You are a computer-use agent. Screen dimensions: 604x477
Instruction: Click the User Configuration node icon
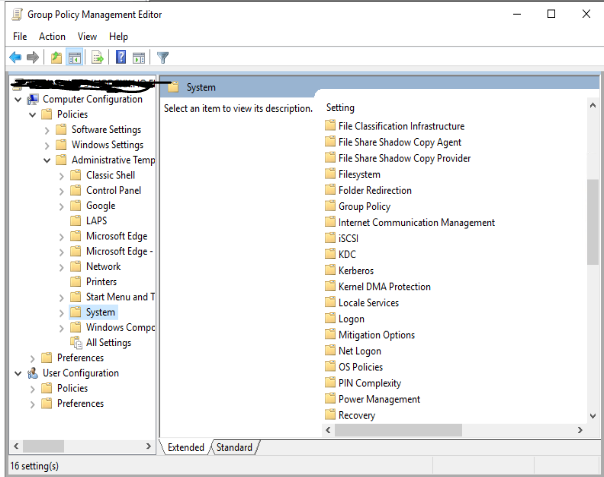pos(33,373)
